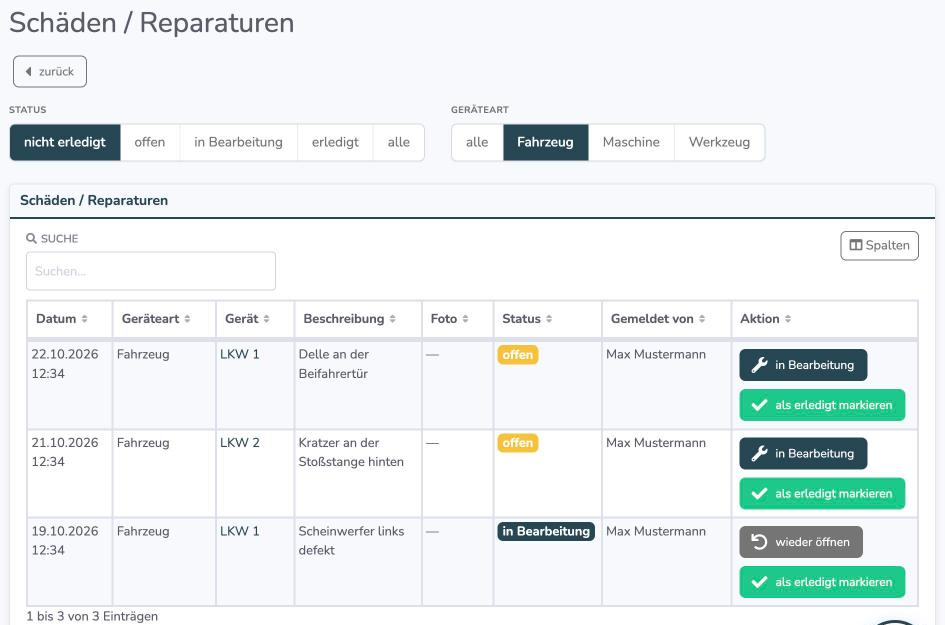Image resolution: width=945 pixels, height=625 pixels.
Task: Set 'Delle an der Beifahrertür' to in Bearbeitung
Action: 803,365
